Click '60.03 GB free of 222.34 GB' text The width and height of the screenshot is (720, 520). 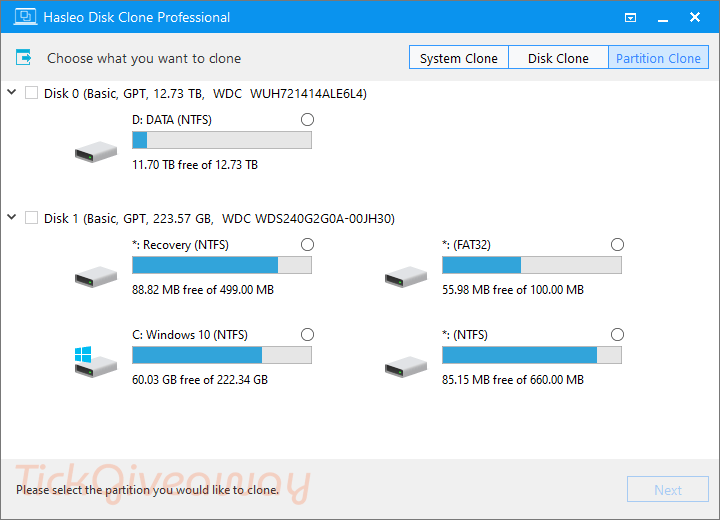(200, 379)
